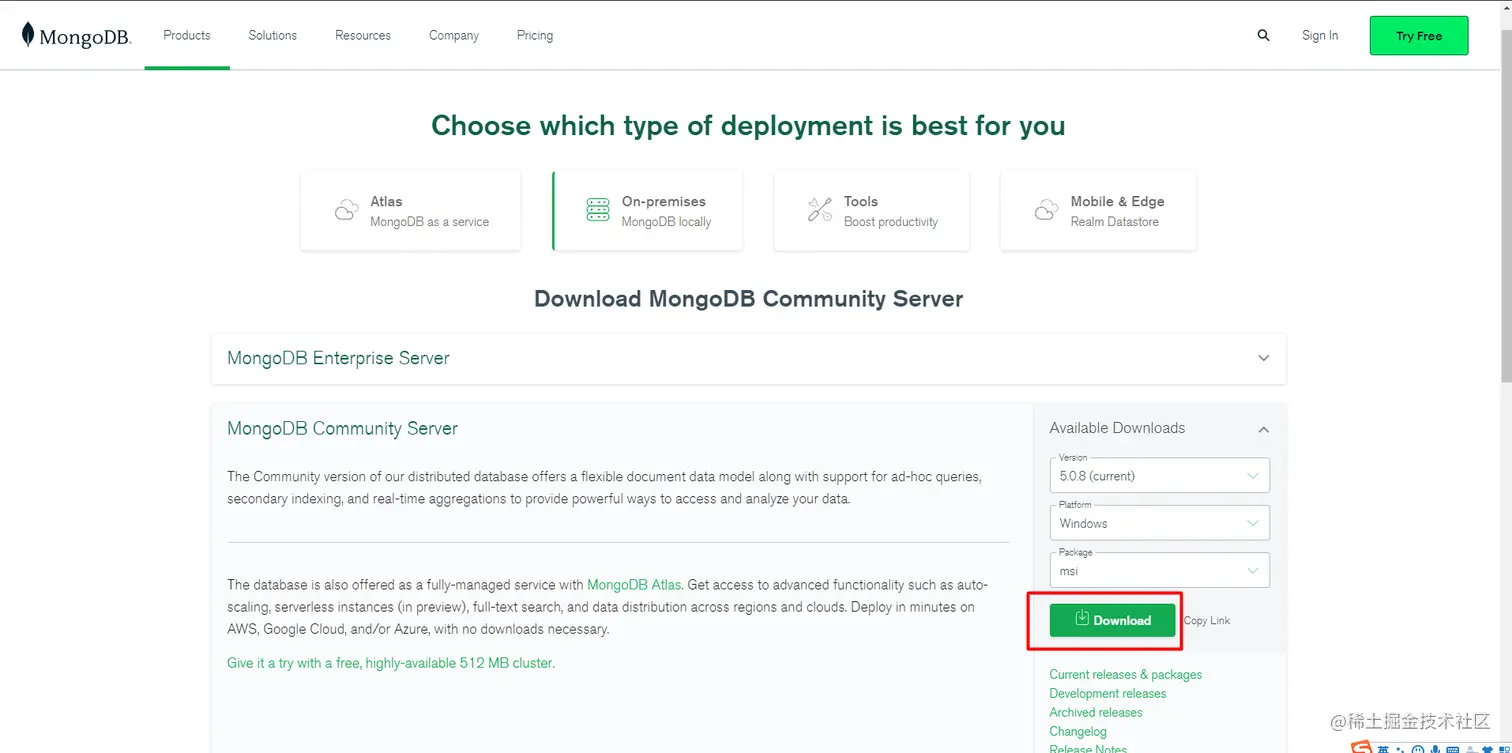Select the Mobile & Edge card

coord(1098,210)
